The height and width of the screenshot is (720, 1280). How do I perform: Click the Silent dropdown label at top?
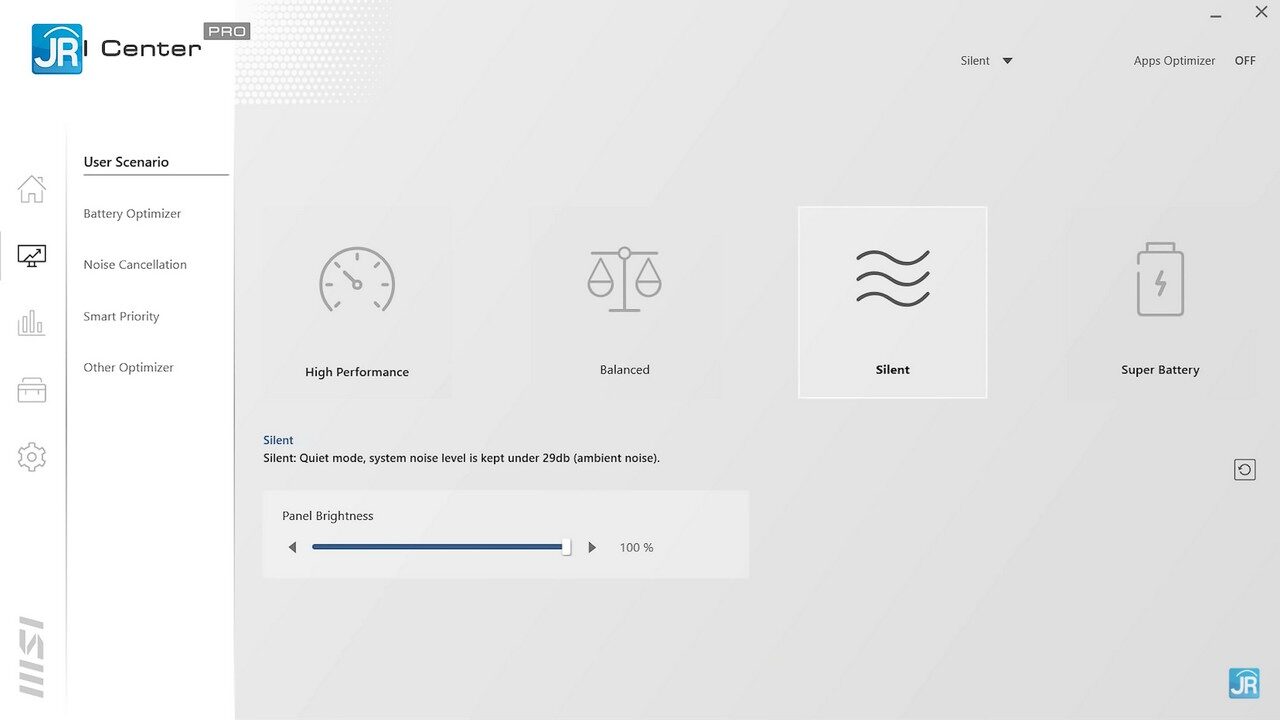click(x=975, y=61)
